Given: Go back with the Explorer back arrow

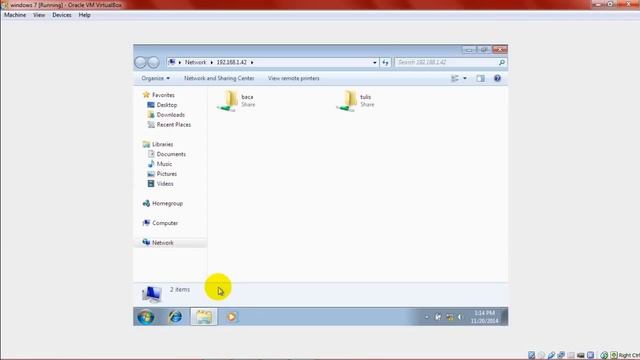Looking at the screenshot, I should click(x=140, y=62).
